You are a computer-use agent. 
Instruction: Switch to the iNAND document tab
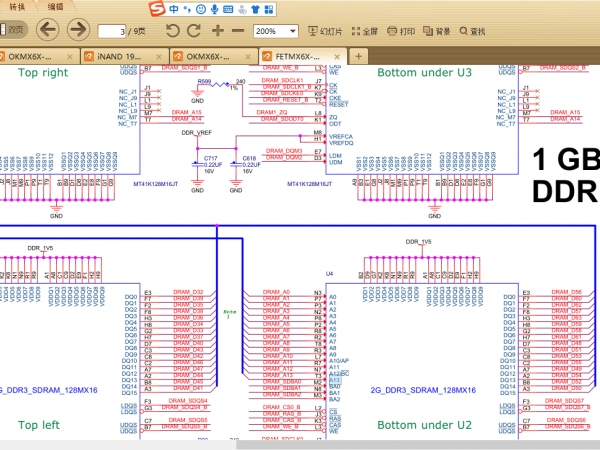click(124, 56)
